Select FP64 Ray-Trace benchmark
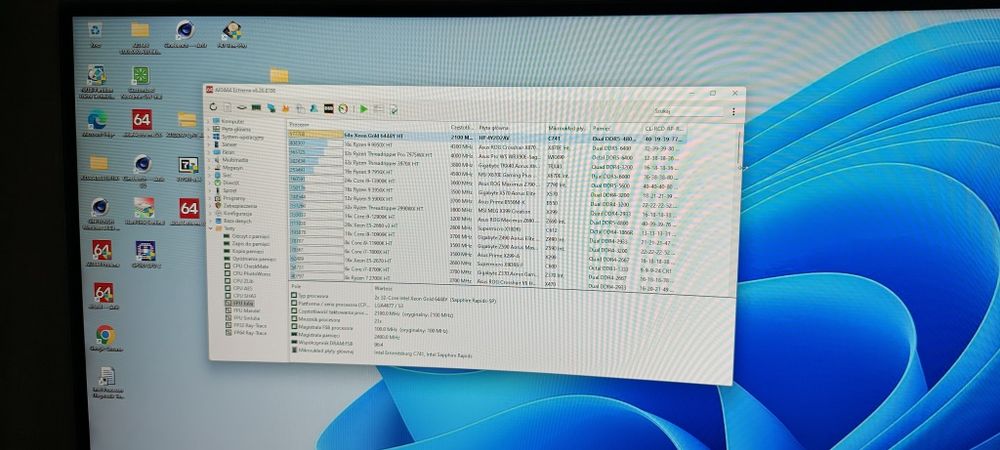The height and width of the screenshot is (450, 1000). [244, 333]
